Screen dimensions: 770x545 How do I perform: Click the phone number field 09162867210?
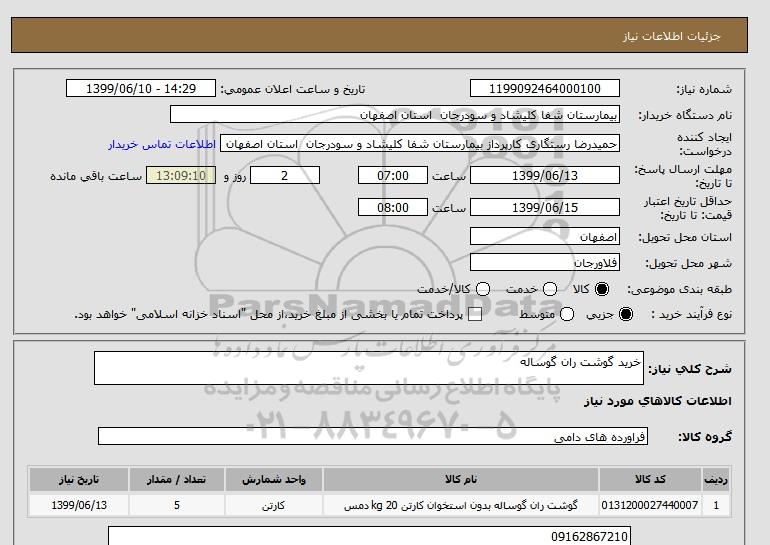point(369,536)
